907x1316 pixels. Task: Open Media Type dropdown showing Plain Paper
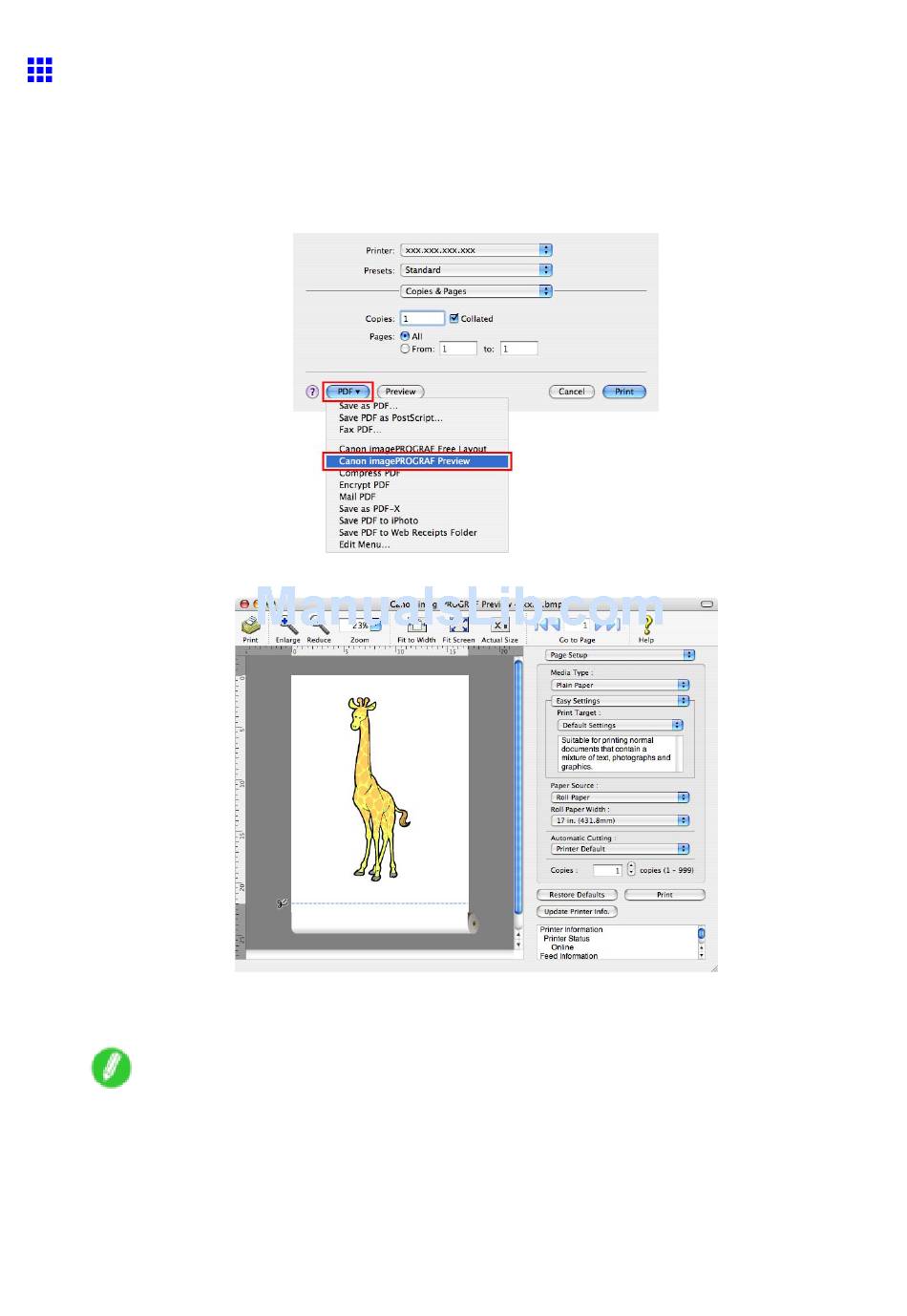pos(621,685)
